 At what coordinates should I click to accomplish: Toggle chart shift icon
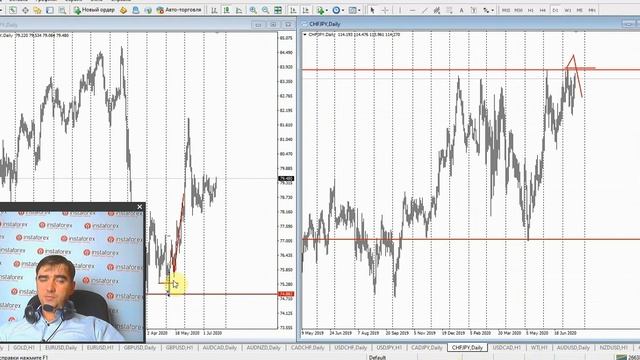point(305,10)
